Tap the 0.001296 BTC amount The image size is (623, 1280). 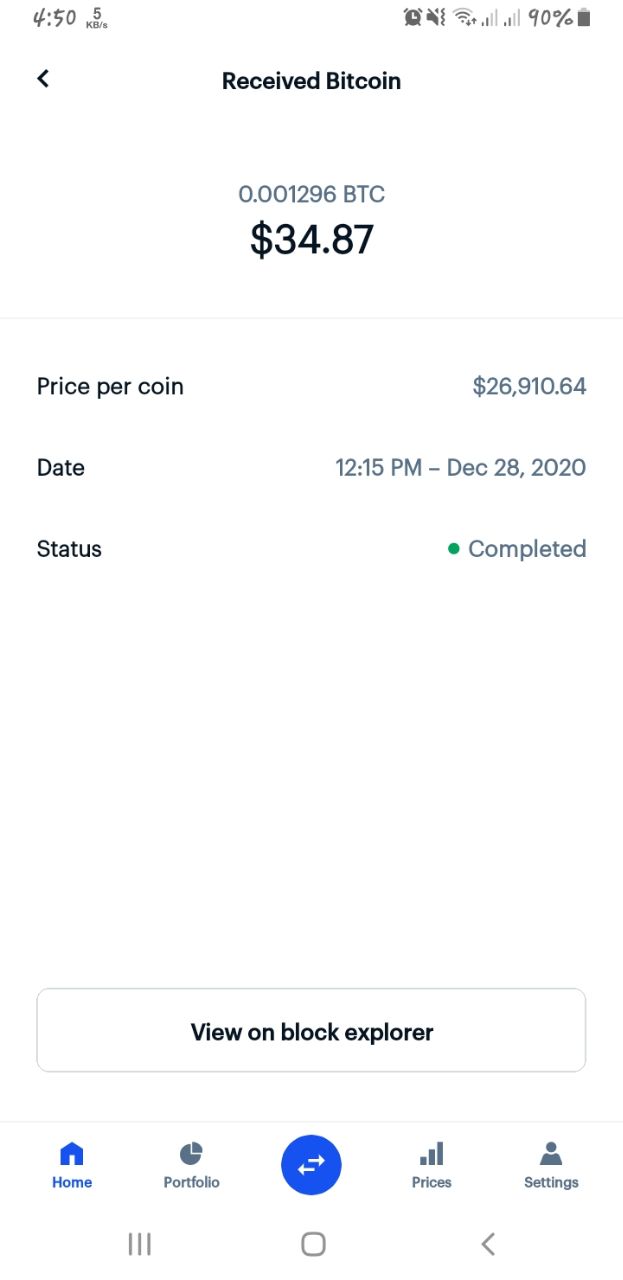pos(311,194)
